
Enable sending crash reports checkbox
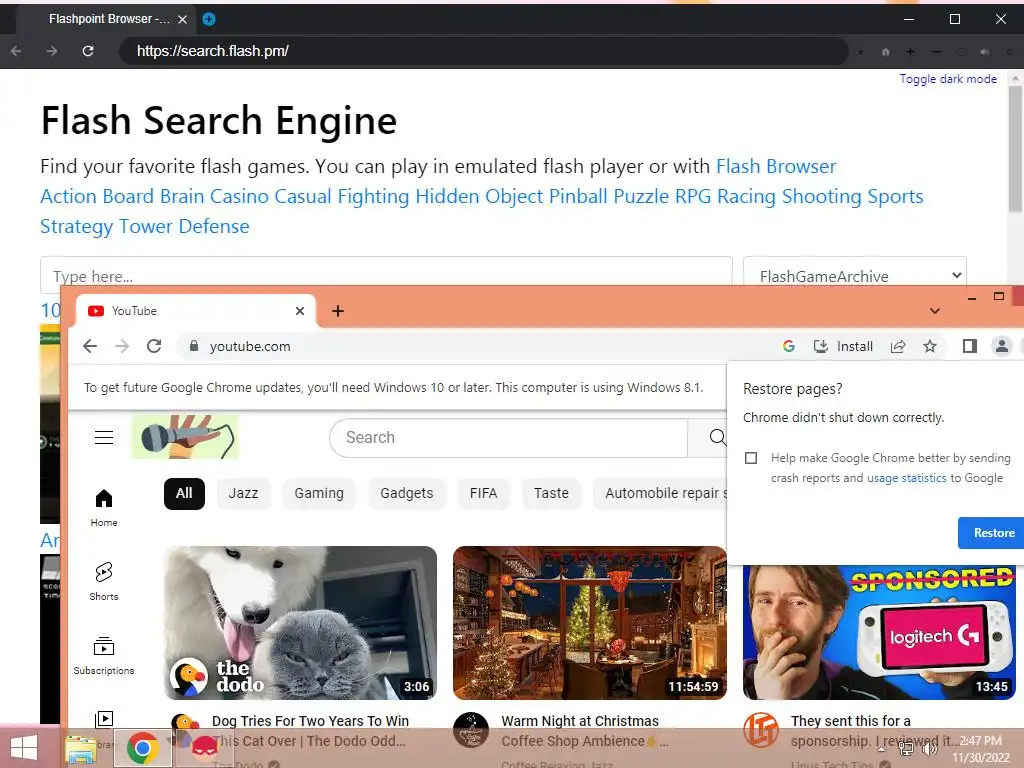(x=751, y=458)
